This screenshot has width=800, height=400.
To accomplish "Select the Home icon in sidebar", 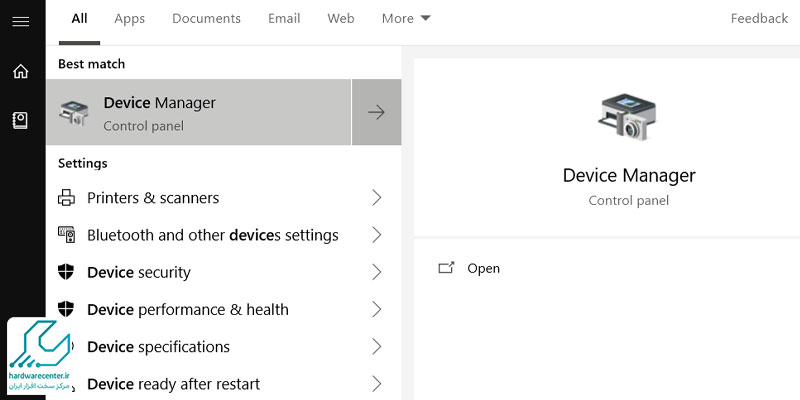I will pyautogui.click(x=20, y=72).
